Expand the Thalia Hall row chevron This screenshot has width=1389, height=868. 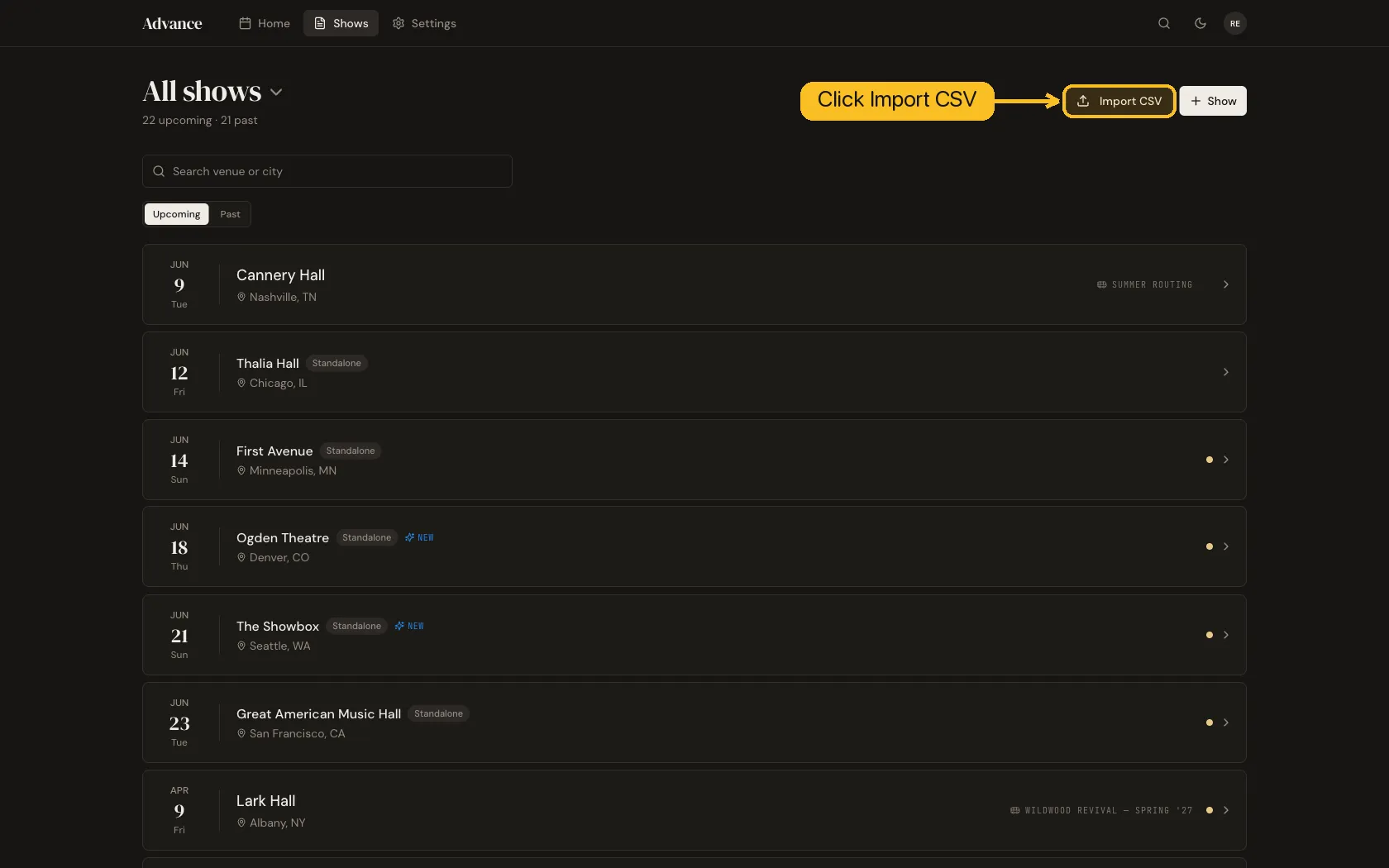[x=1226, y=372]
